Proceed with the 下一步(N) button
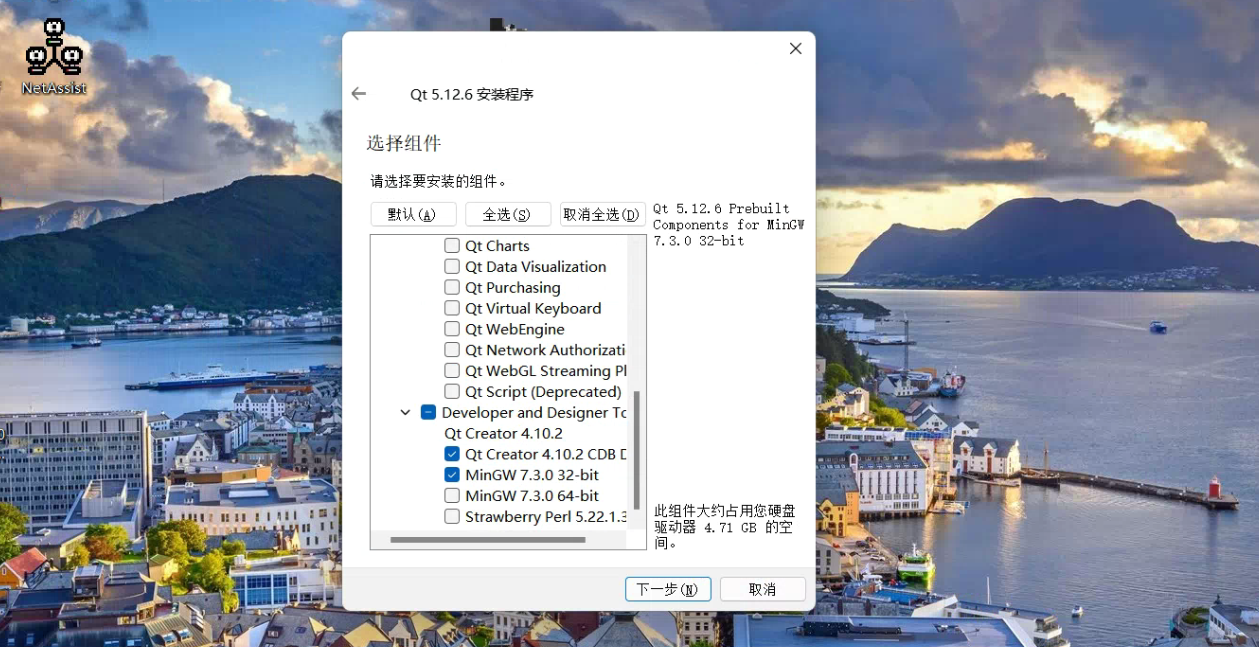This screenshot has height=647, width=1259. click(668, 589)
